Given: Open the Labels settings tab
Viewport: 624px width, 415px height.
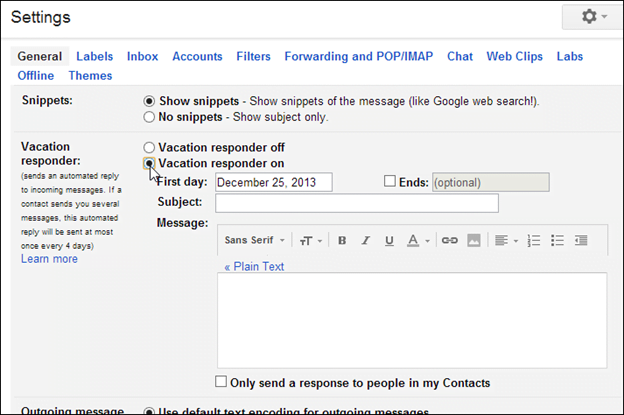Looking at the screenshot, I should point(95,57).
